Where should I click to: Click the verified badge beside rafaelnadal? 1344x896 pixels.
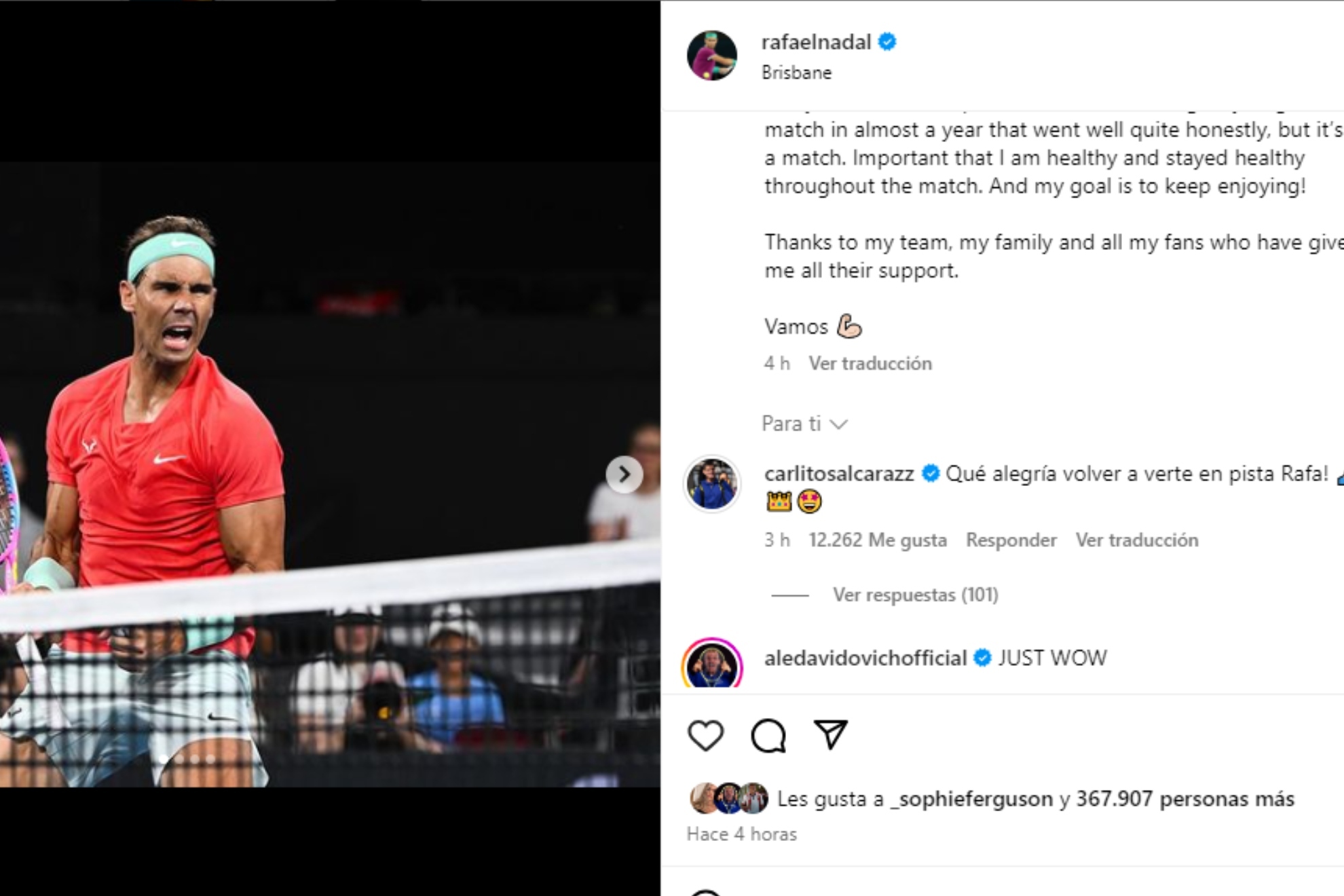coord(887,42)
